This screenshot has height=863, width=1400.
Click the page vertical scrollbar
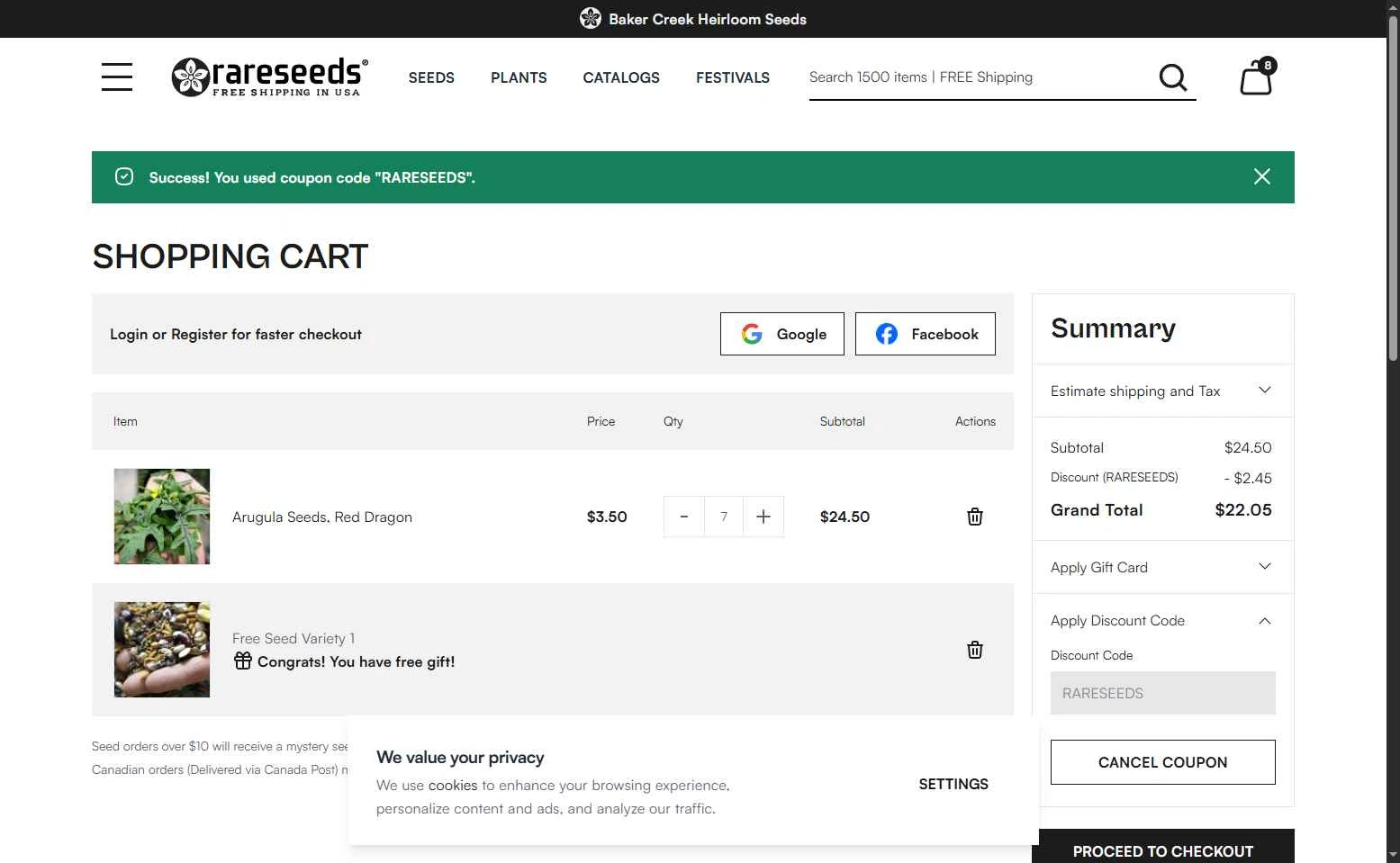[x=1393, y=189]
